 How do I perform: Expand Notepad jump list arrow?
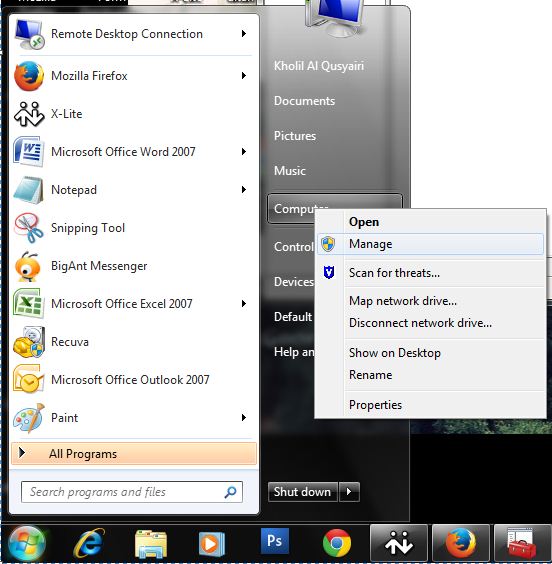coord(244,190)
